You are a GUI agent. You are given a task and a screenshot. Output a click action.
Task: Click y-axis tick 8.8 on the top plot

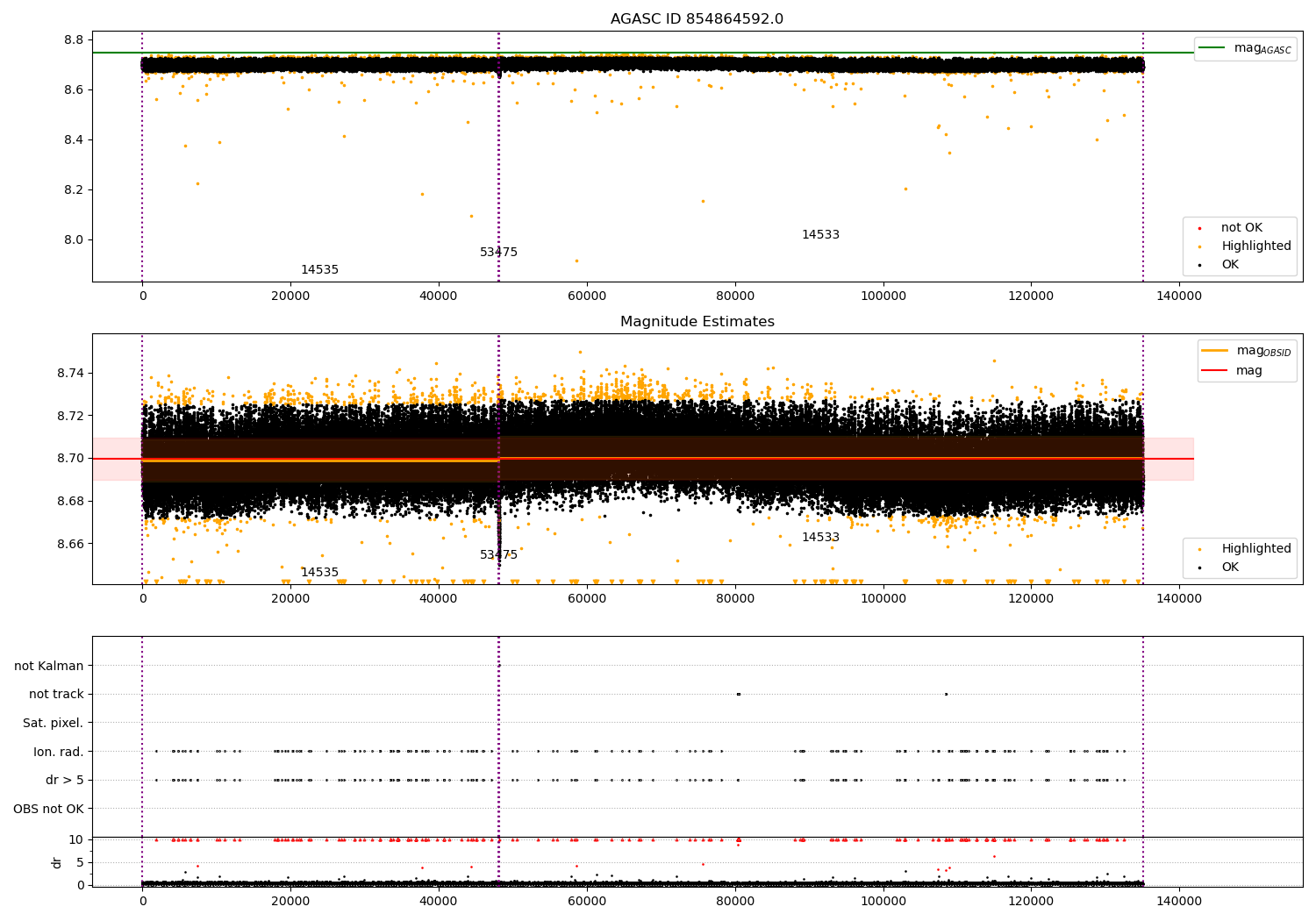75,40
